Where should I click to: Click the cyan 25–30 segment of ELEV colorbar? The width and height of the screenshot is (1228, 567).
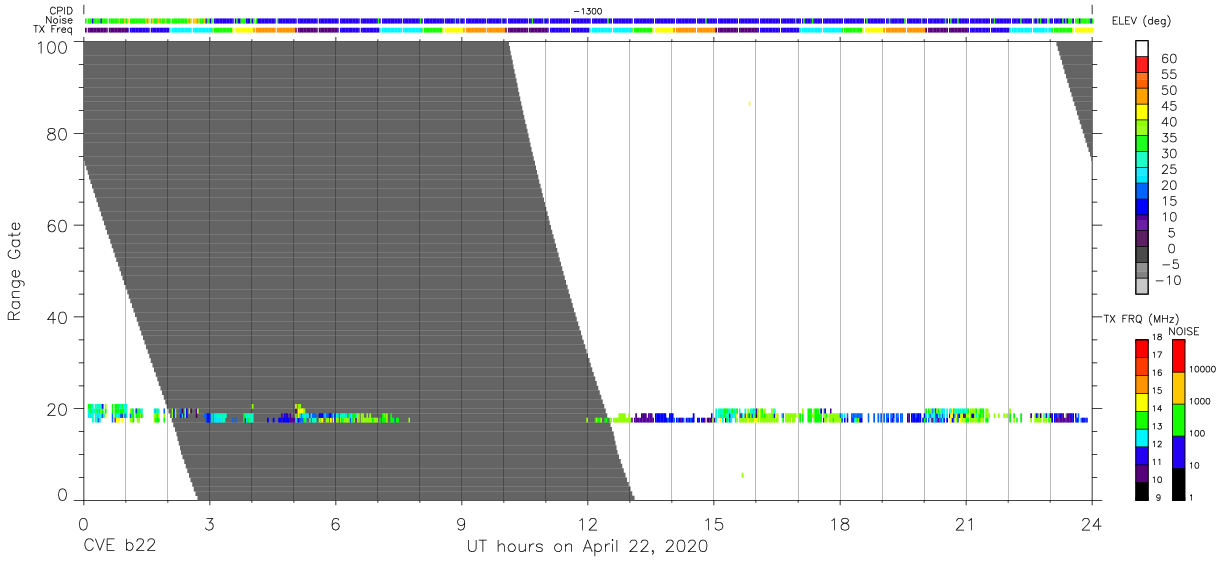[1143, 161]
